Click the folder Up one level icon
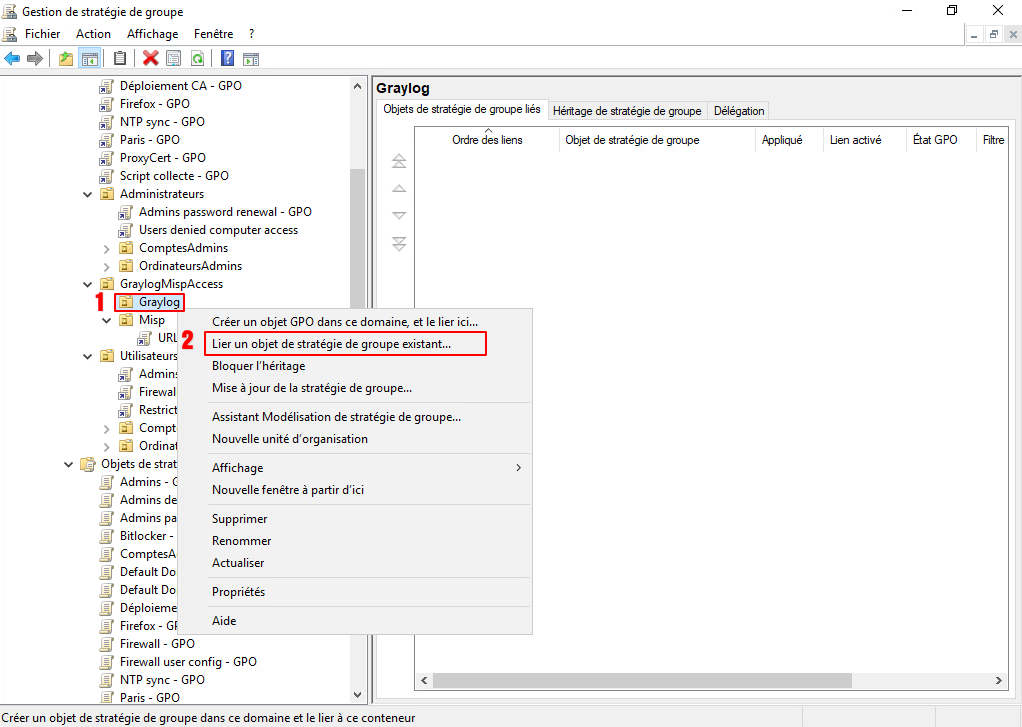Viewport: 1022px width, 727px height. [x=66, y=59]
